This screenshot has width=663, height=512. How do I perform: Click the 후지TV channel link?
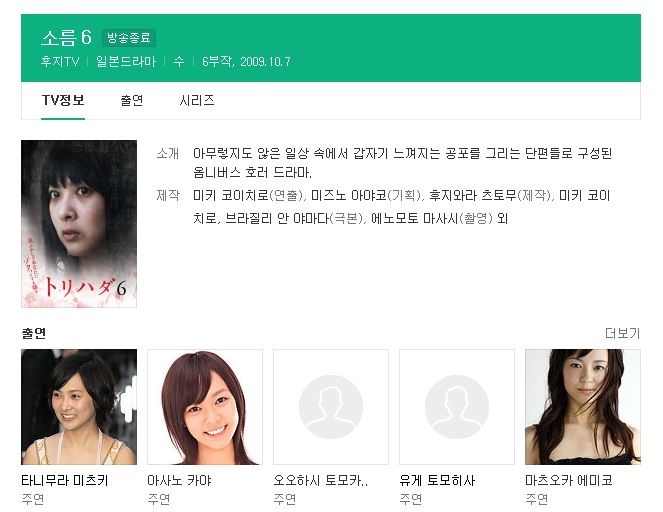(x=60, y=62)
